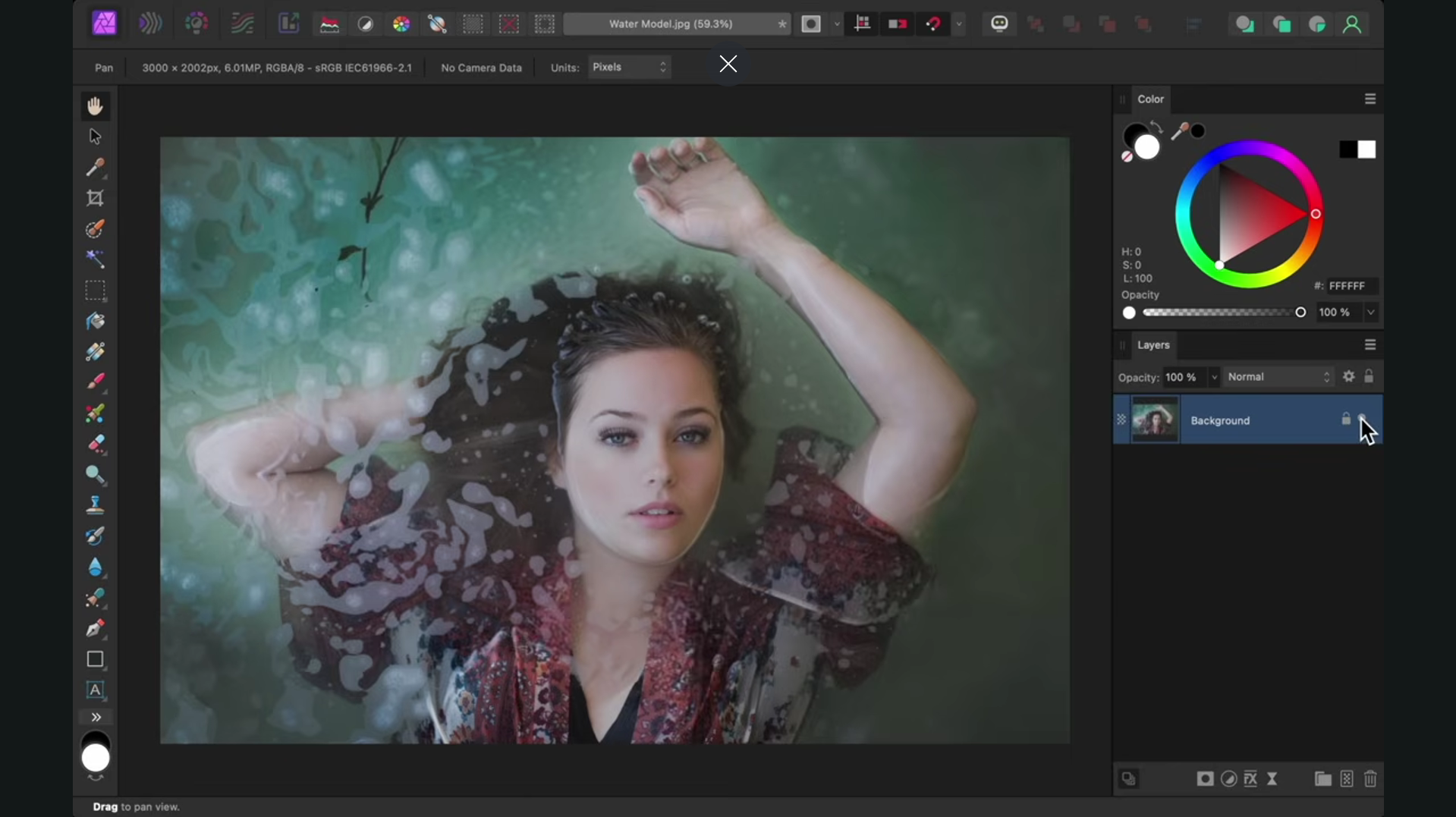Open color Opacity percentage dropdown
The height and width of the screenshot is (817, 1456).
tap(1371, 312)
